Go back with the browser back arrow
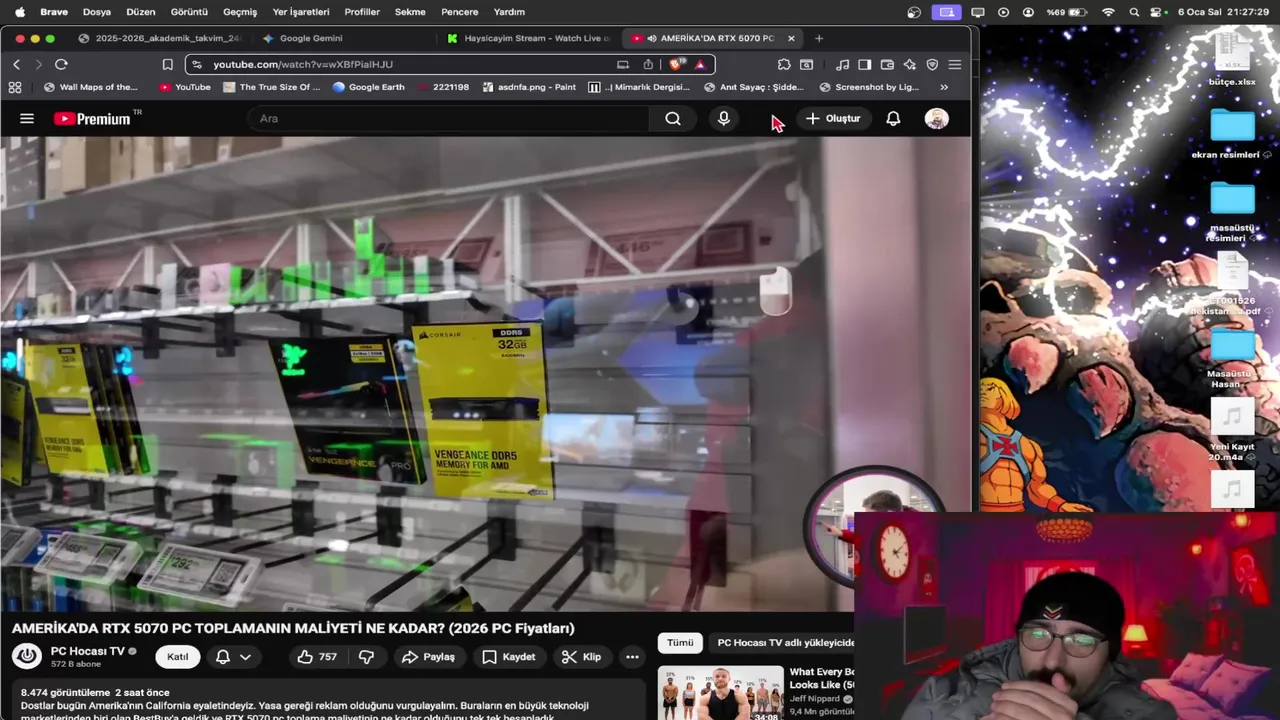Screen dimensions: 1280x720 point(16,64)
